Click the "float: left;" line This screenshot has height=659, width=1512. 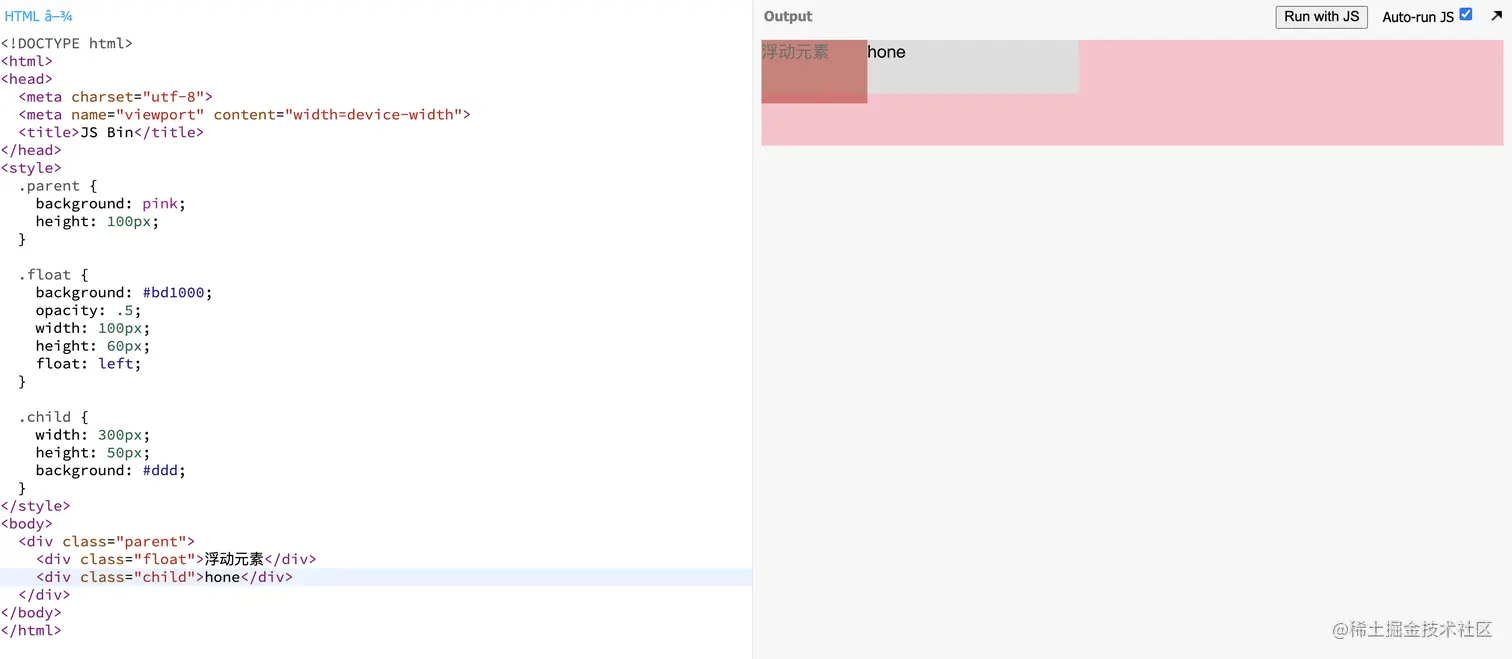click(88, 364)
